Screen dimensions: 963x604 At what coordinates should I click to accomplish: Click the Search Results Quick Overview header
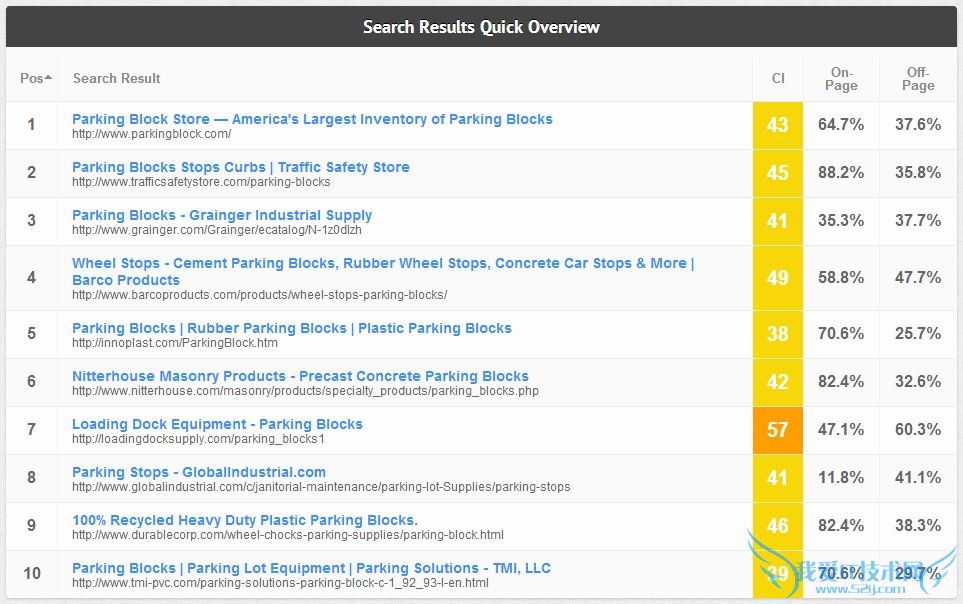tap(481, 27)
